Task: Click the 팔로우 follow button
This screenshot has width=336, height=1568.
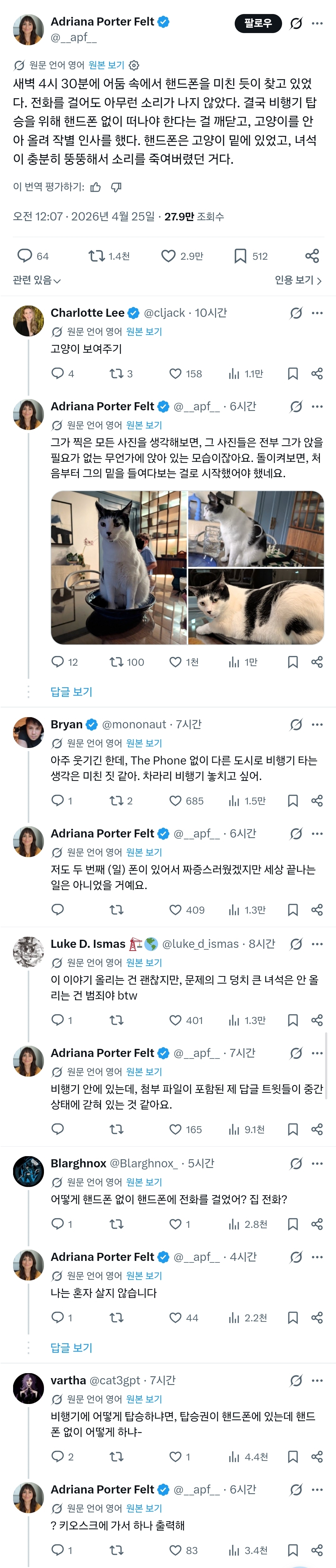Action: 258,23
